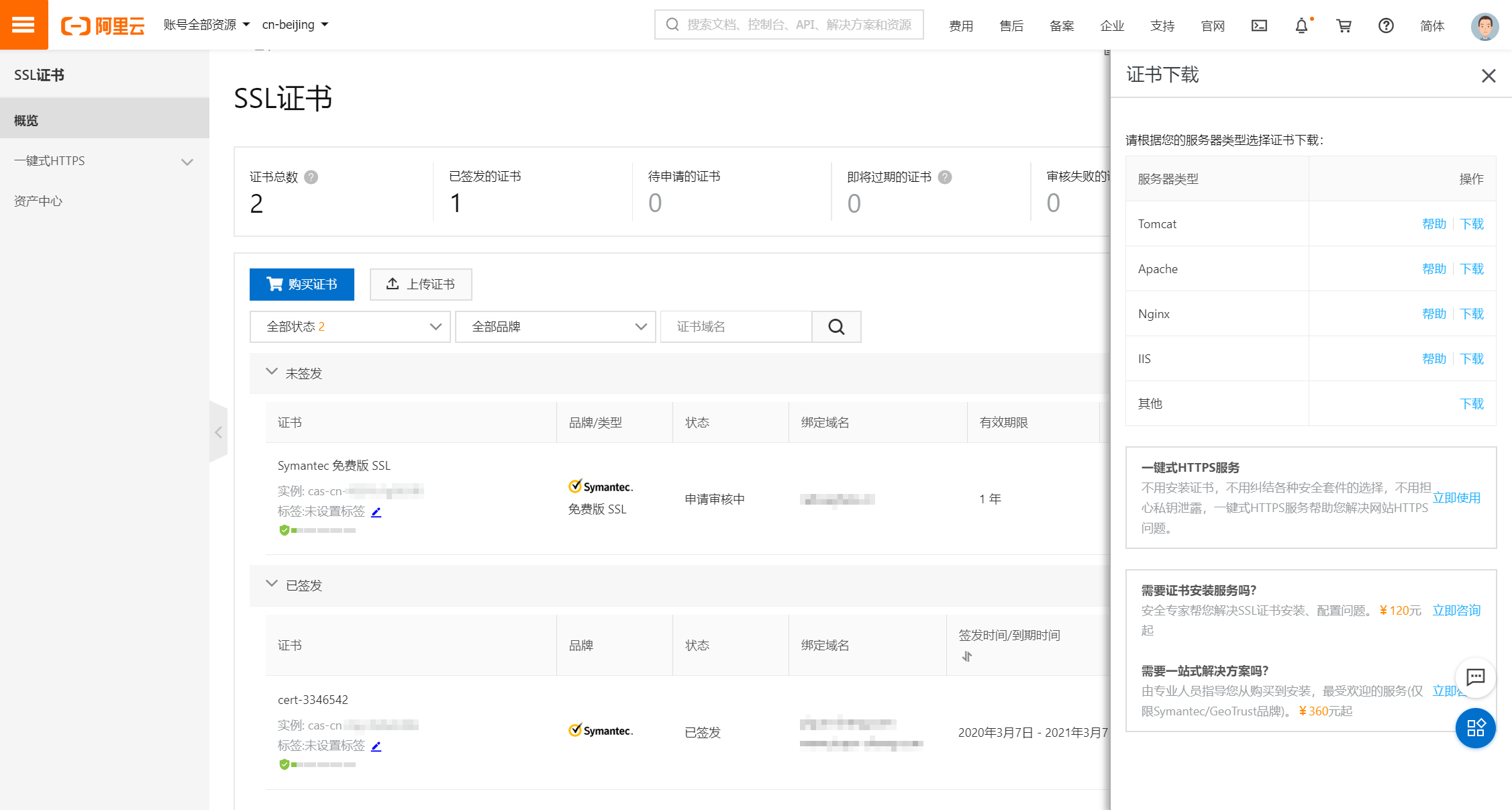This screenshot has height=810, width=1512.
Task: Open help for Nginx
Action: 1434,314
